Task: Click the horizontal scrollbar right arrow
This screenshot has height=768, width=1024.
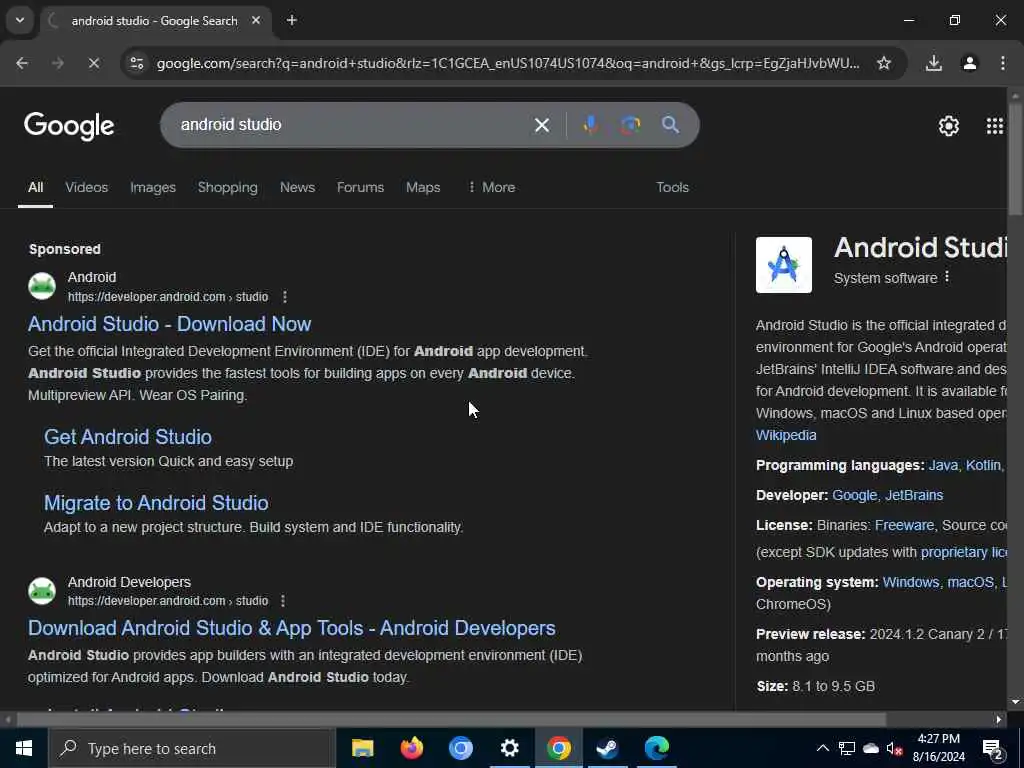Action: tap(999, 720)
